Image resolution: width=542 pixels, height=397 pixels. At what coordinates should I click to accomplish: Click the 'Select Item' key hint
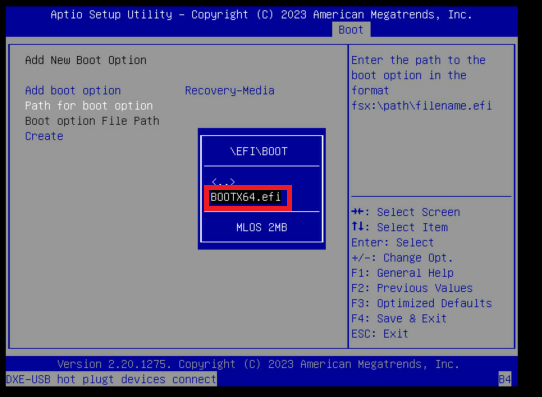click(x=400, y=227)
